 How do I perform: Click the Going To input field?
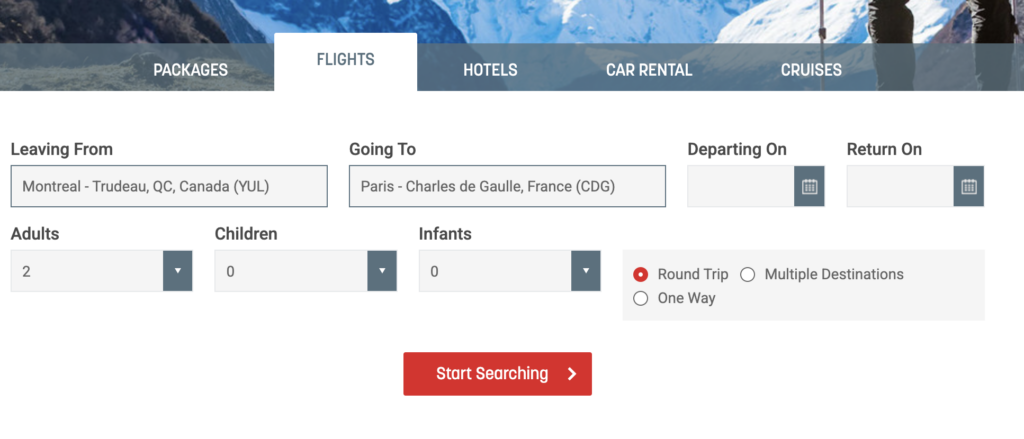(x=507, y=186)
